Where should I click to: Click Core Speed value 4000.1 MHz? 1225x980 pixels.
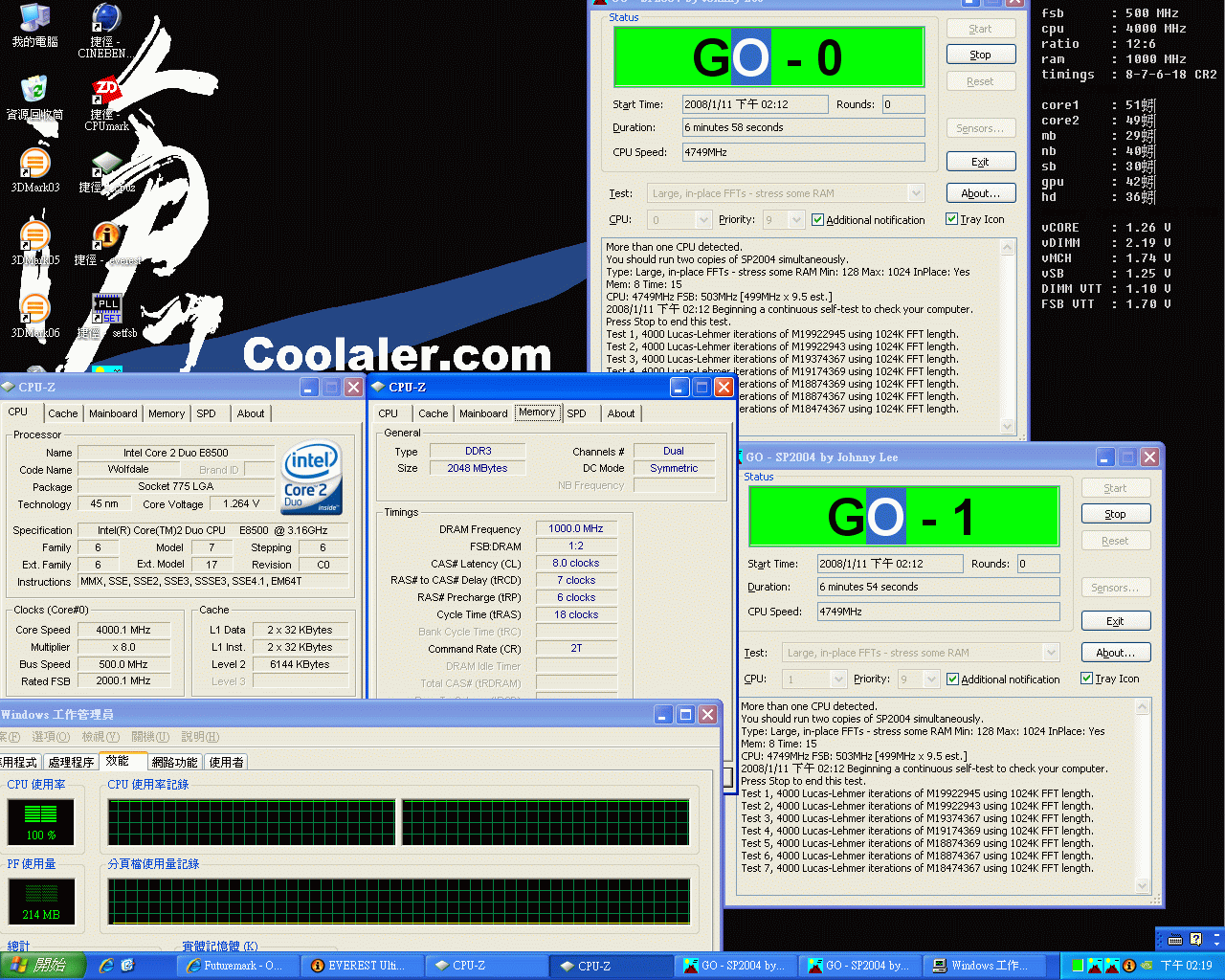(x=123, y=630)
